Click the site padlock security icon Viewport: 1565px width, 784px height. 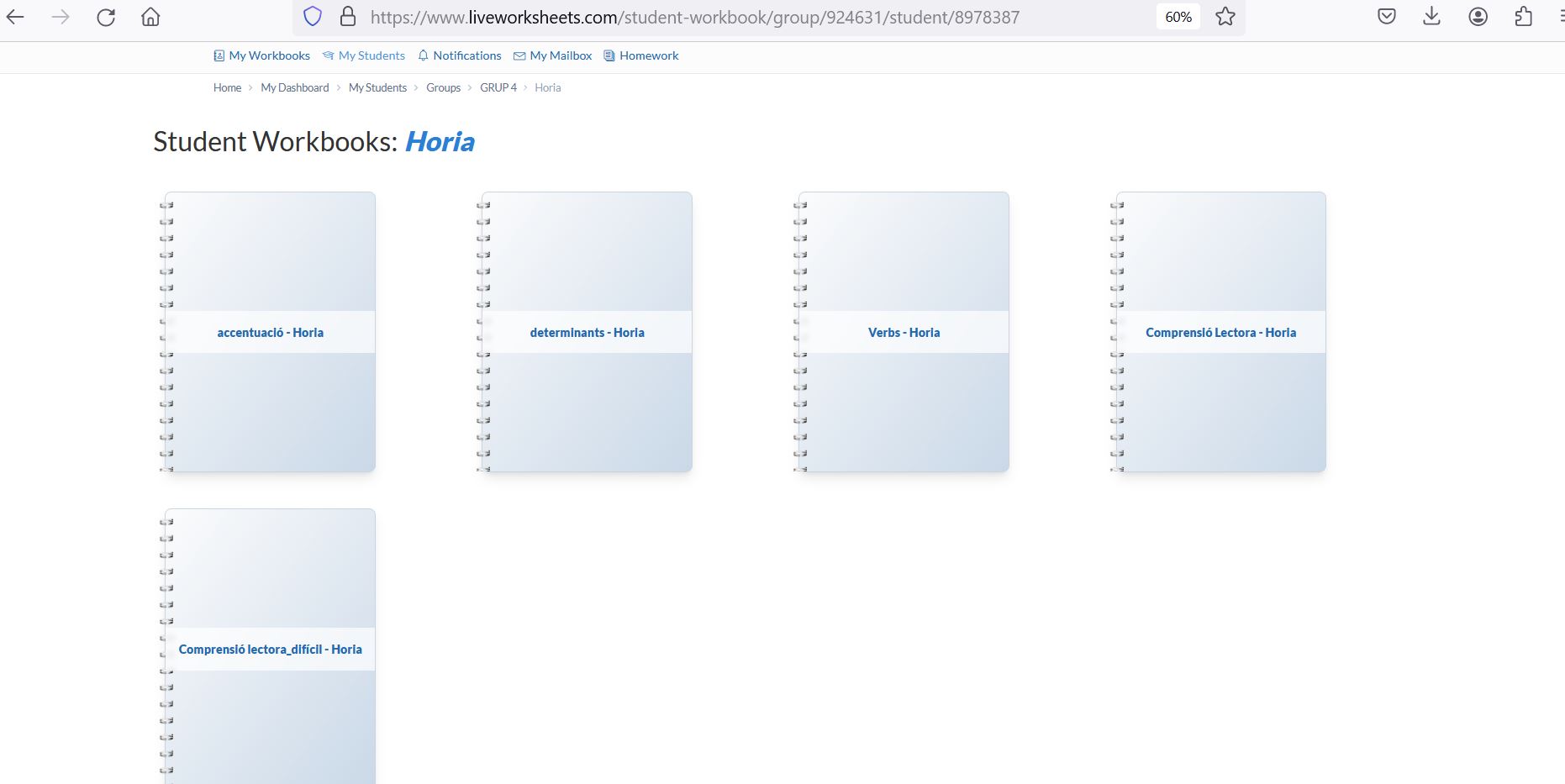[348, 17]
